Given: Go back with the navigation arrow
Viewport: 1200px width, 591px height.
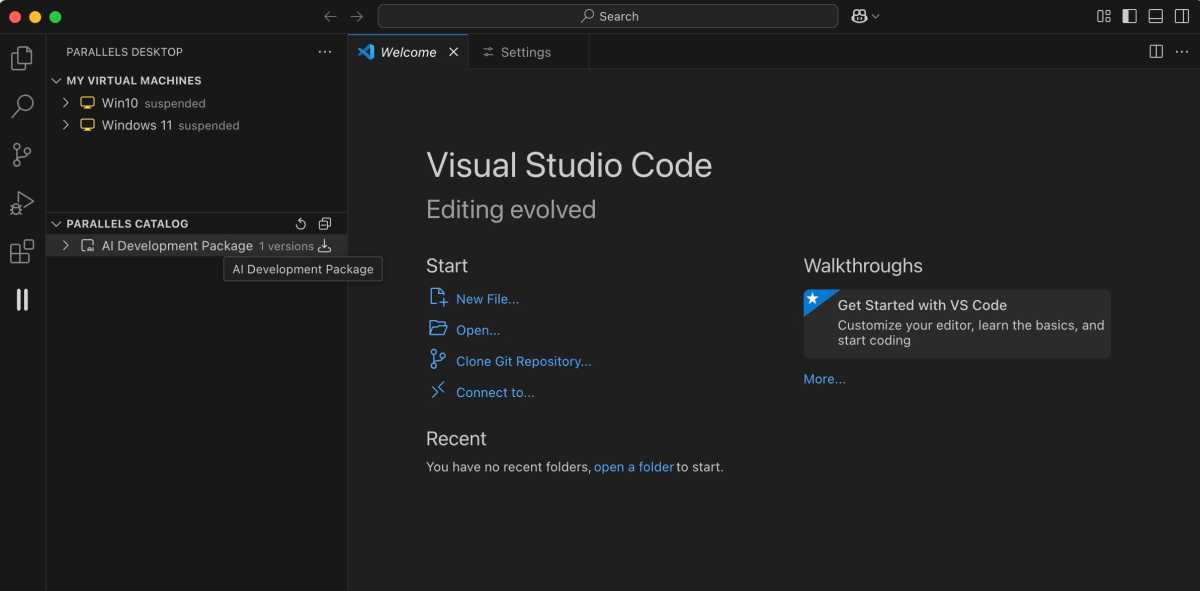Looking at the screenshot, I should (x=331, y=16).
